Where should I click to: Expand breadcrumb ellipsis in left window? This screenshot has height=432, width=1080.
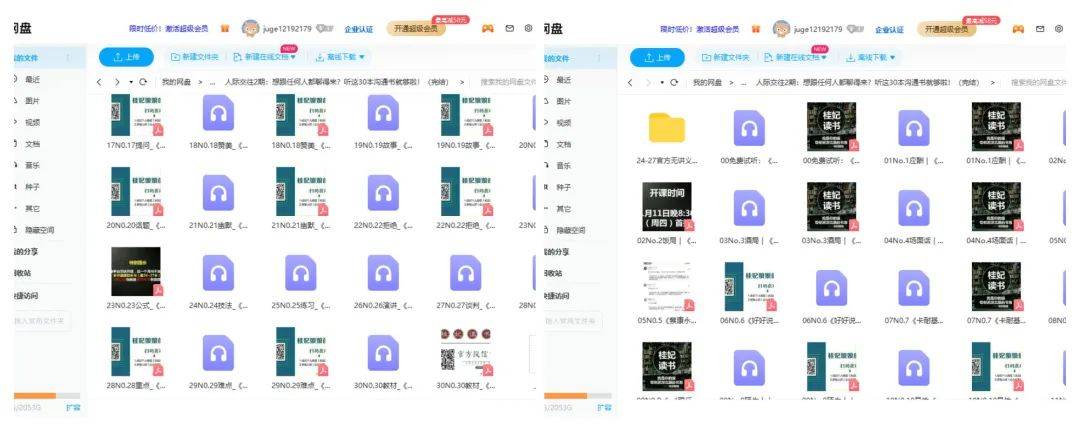pos(212,82)
